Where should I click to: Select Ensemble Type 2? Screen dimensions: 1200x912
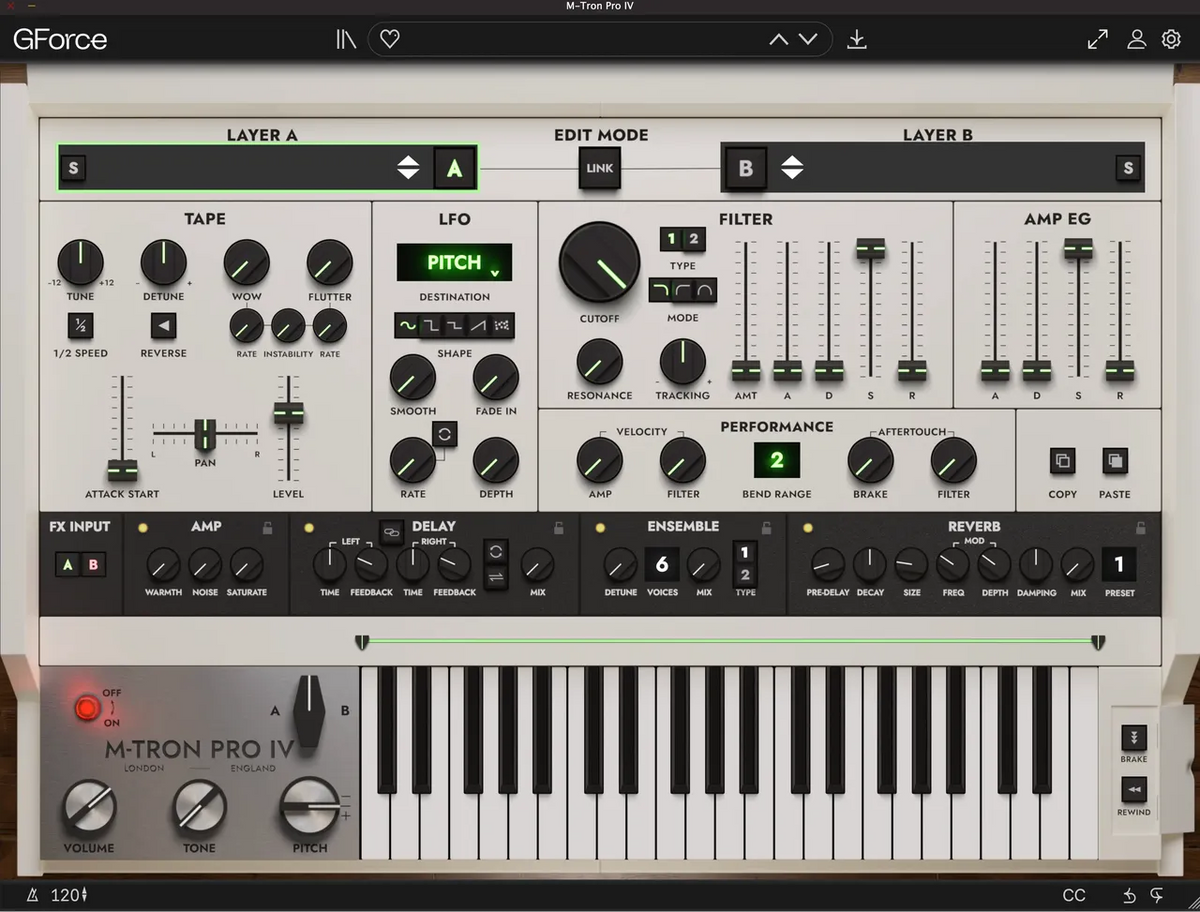pos(744,575)
